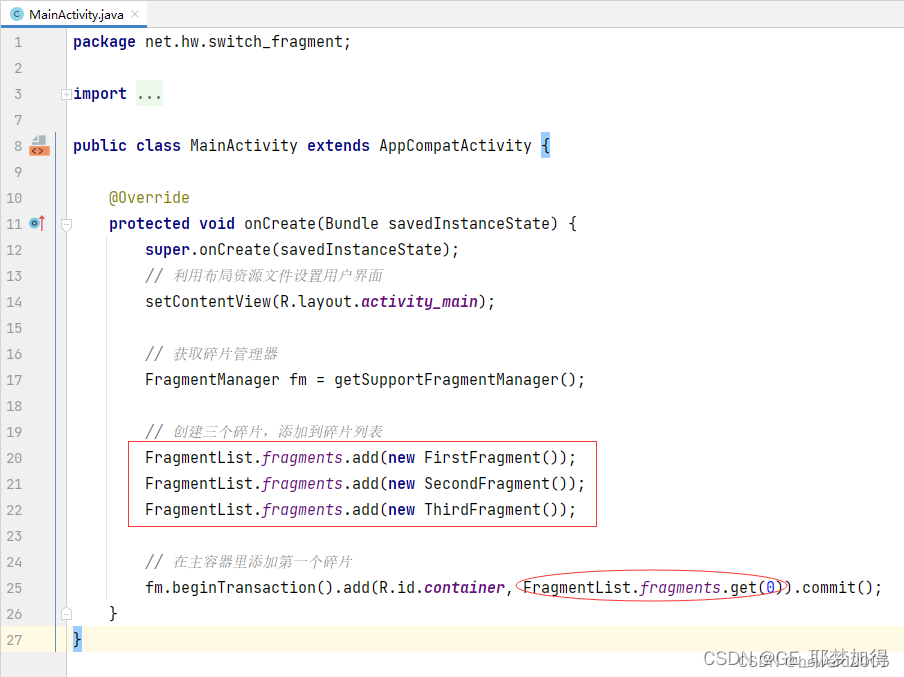Expand the folded import block

[x=66, y=94]
